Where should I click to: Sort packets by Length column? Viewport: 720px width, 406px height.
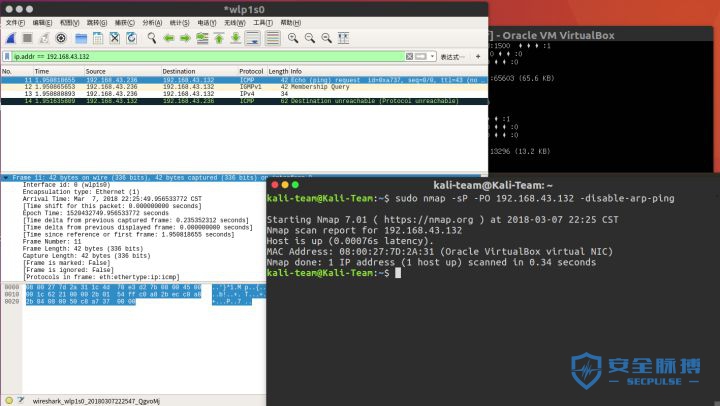pos(278,71)
